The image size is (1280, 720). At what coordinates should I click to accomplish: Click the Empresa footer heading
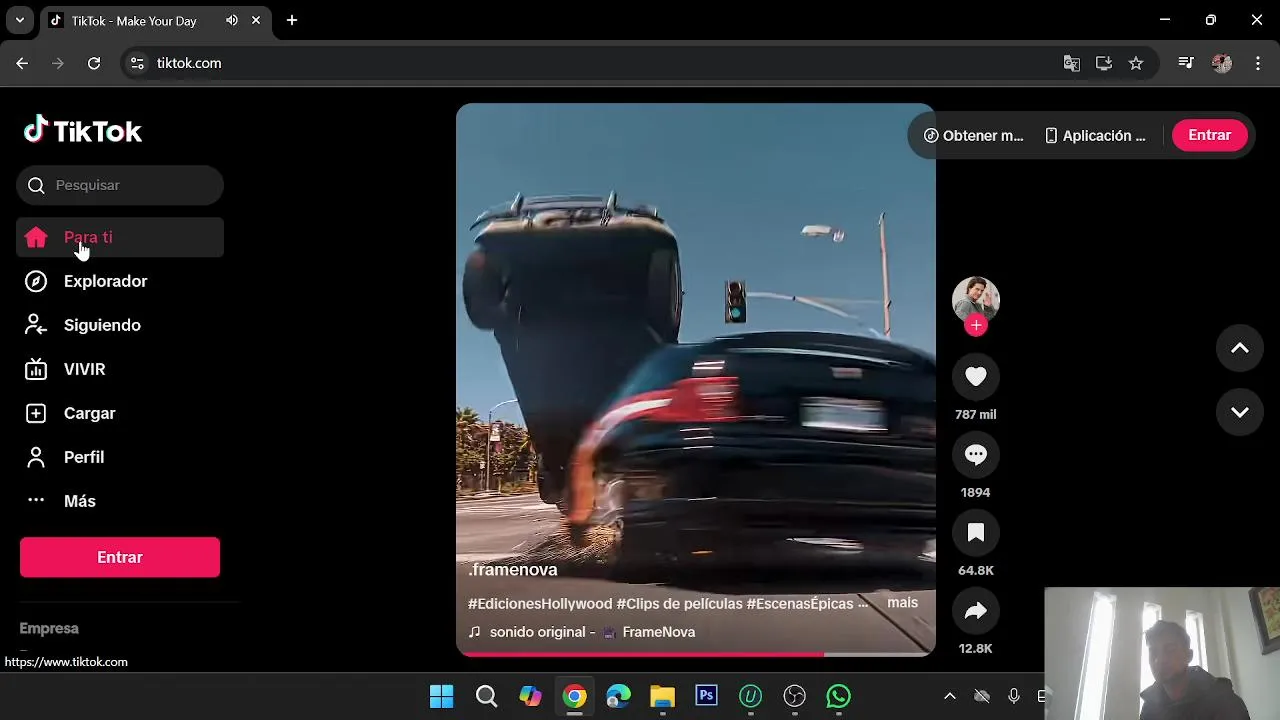point(49,628)
